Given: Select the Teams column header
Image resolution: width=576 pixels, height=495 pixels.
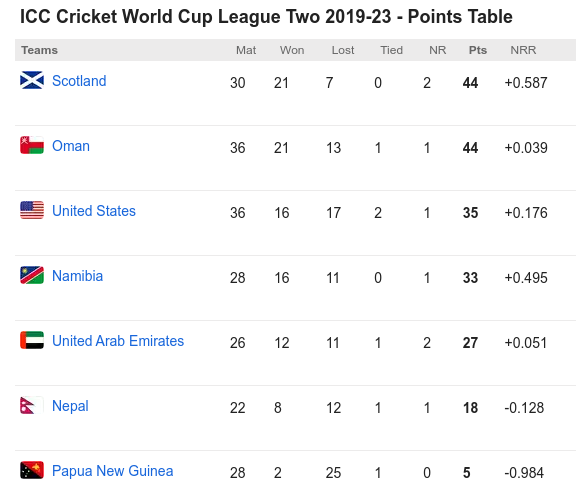Looking at the screenshot, I should [x=39, y=50].
